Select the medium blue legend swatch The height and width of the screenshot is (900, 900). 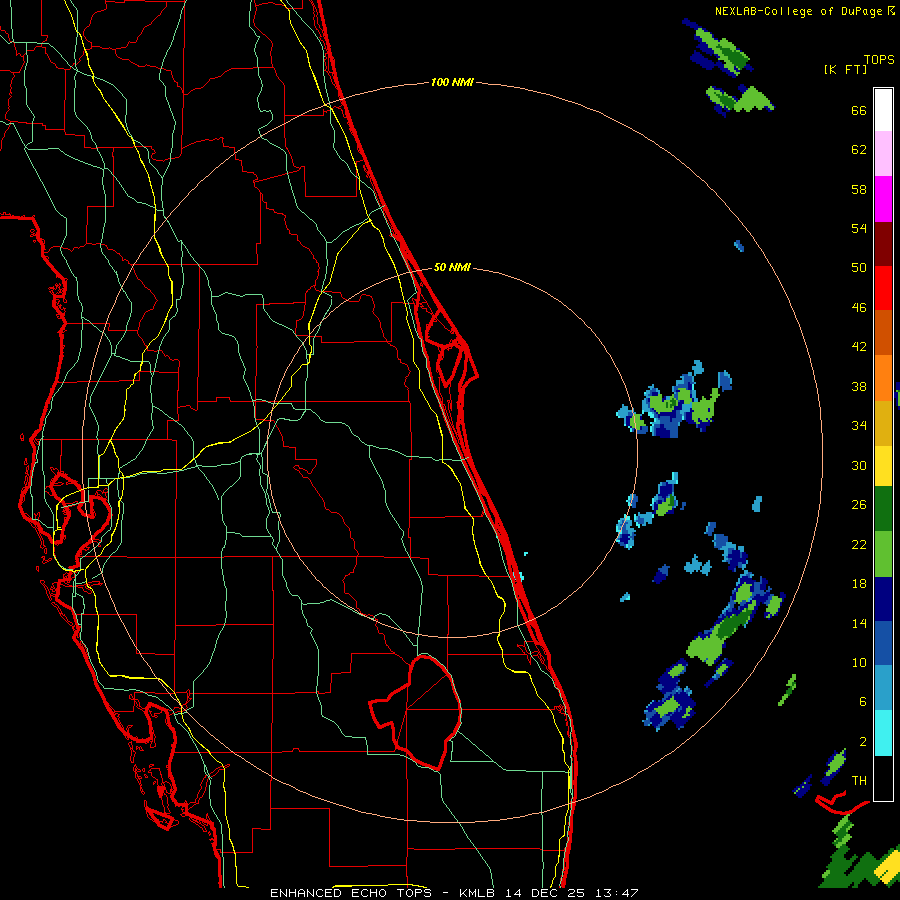[883, 644]
